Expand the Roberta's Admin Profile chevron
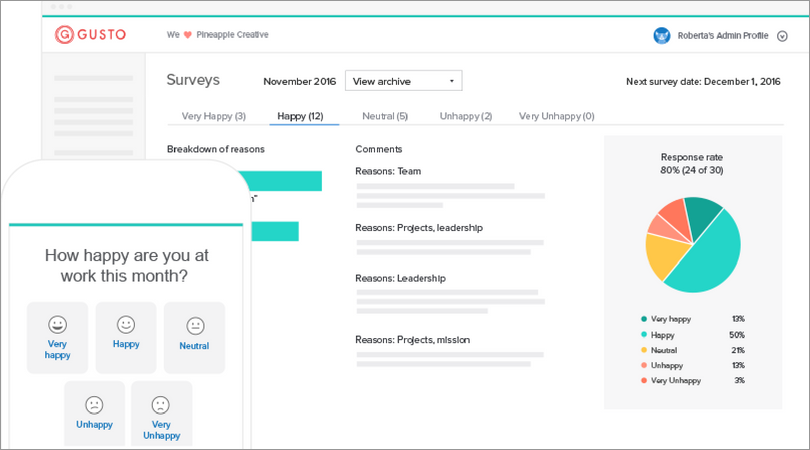810x450 pixels. [782, 36]
